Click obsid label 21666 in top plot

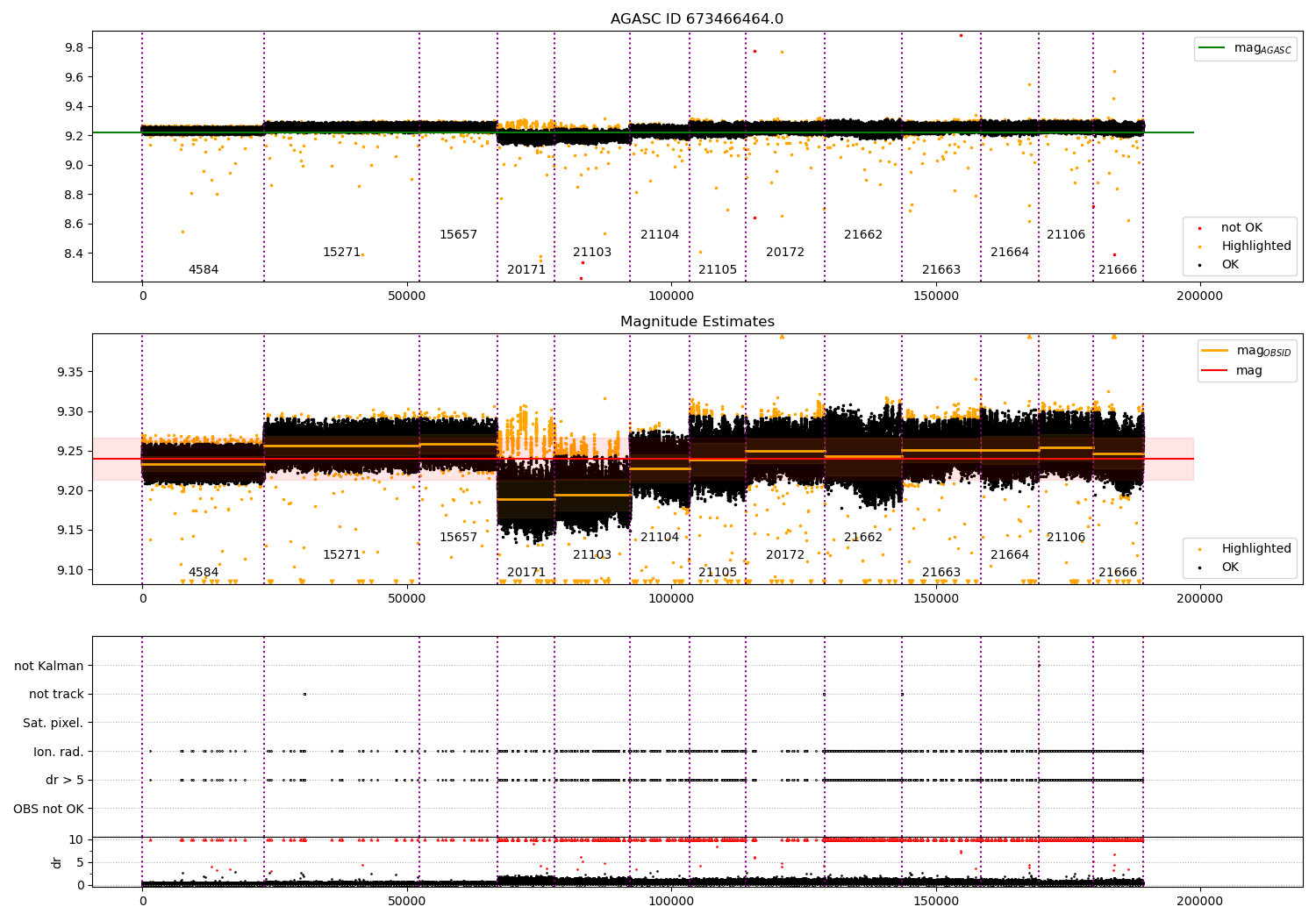tap(1118, 269)
